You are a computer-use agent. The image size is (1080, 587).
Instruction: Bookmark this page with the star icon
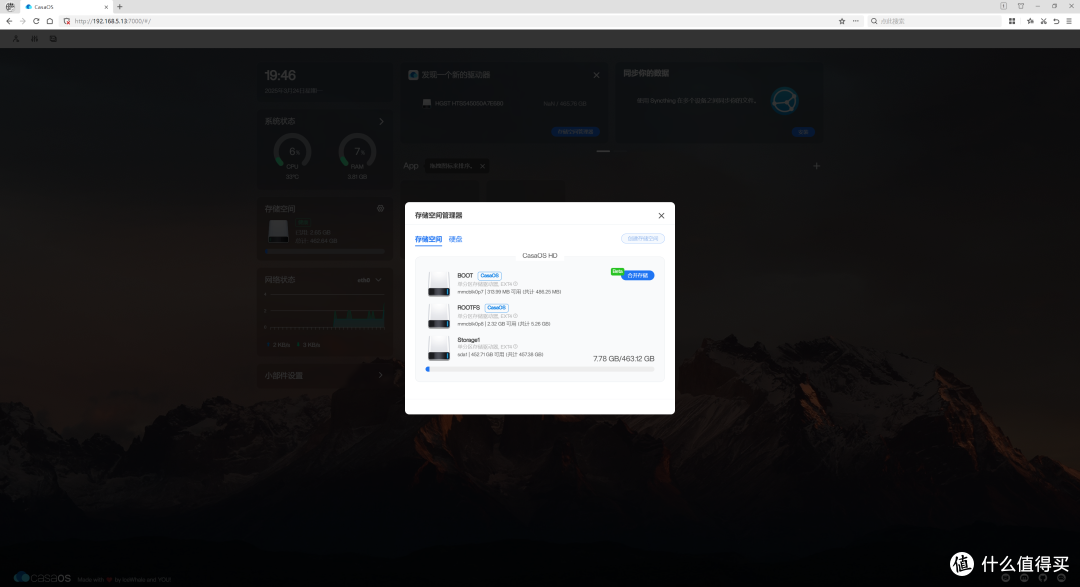click(842, 21)
